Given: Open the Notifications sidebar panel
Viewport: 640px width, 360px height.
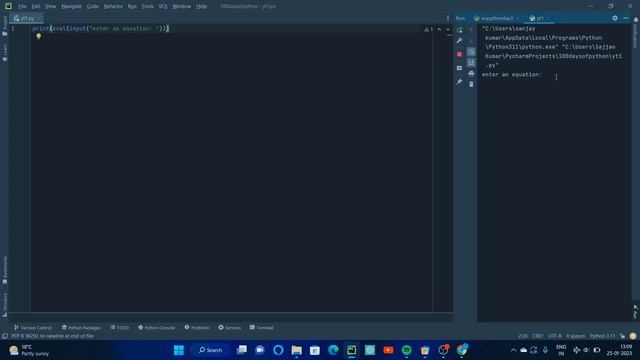Looking at the screenshot, I should (x=636, y=33).
